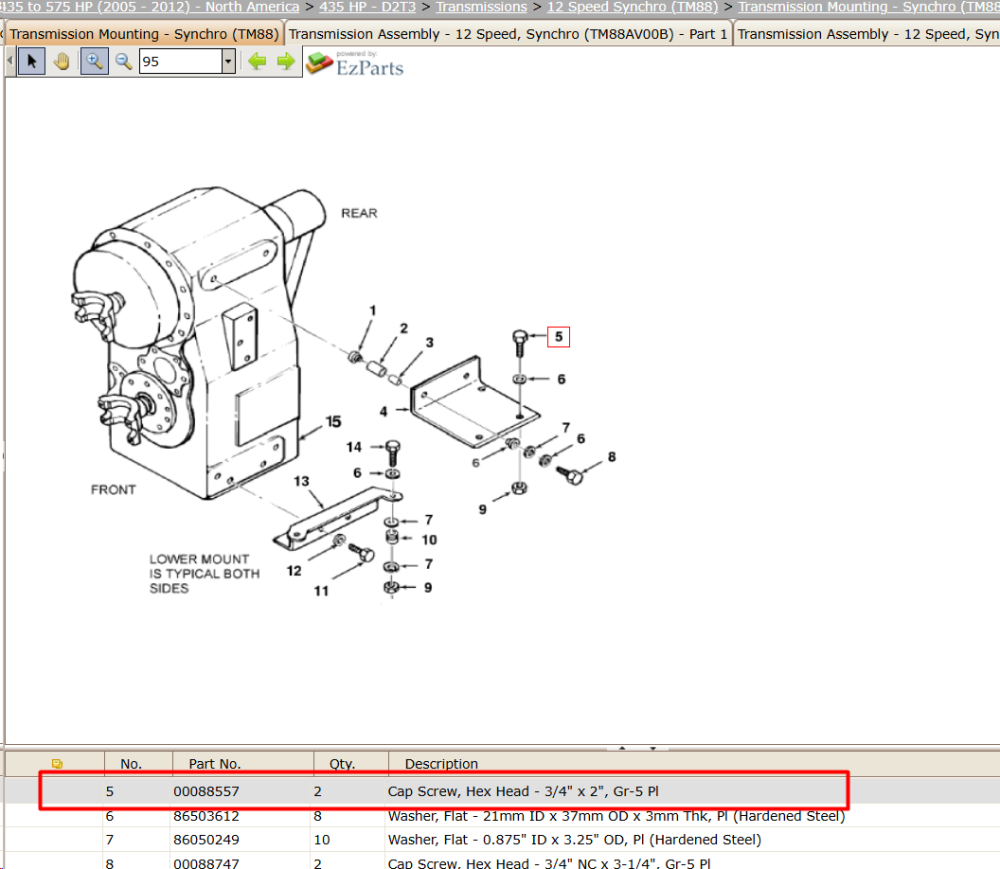The image size is (1000, 869).
Task: Click the EzParts logo
Action: coord(355,64)
